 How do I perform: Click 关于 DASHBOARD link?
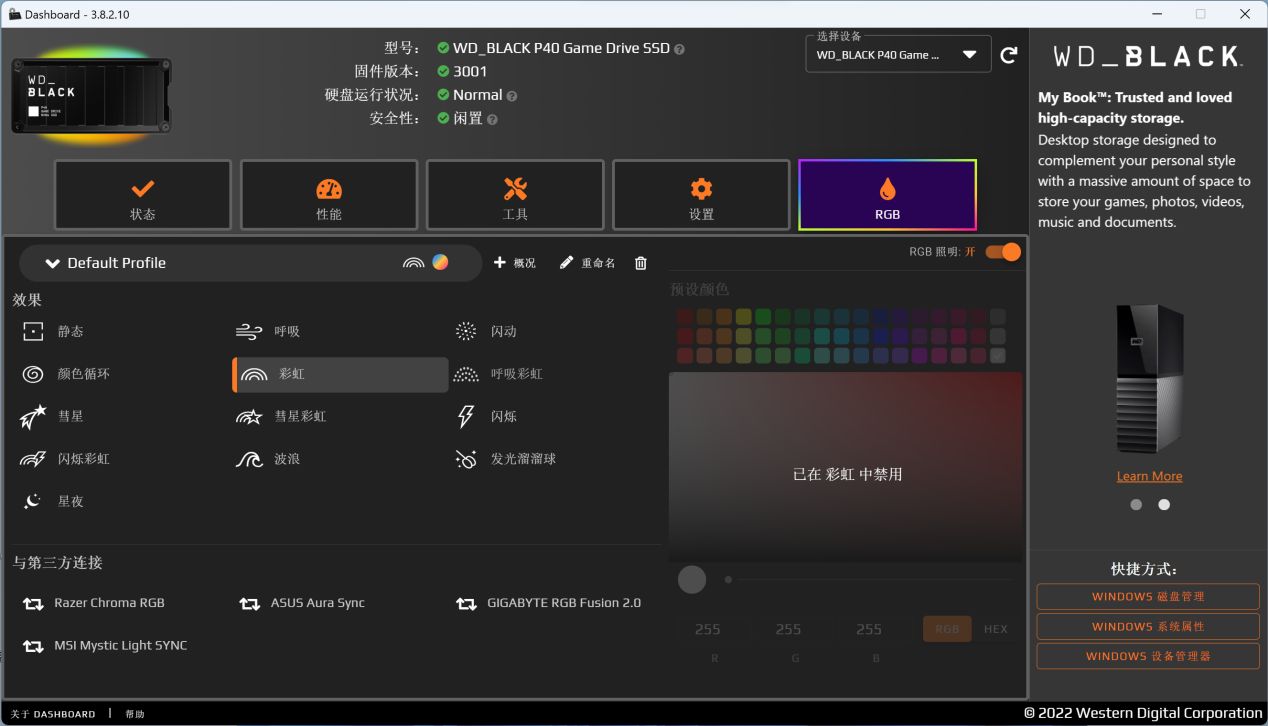(x=53, y=714)
